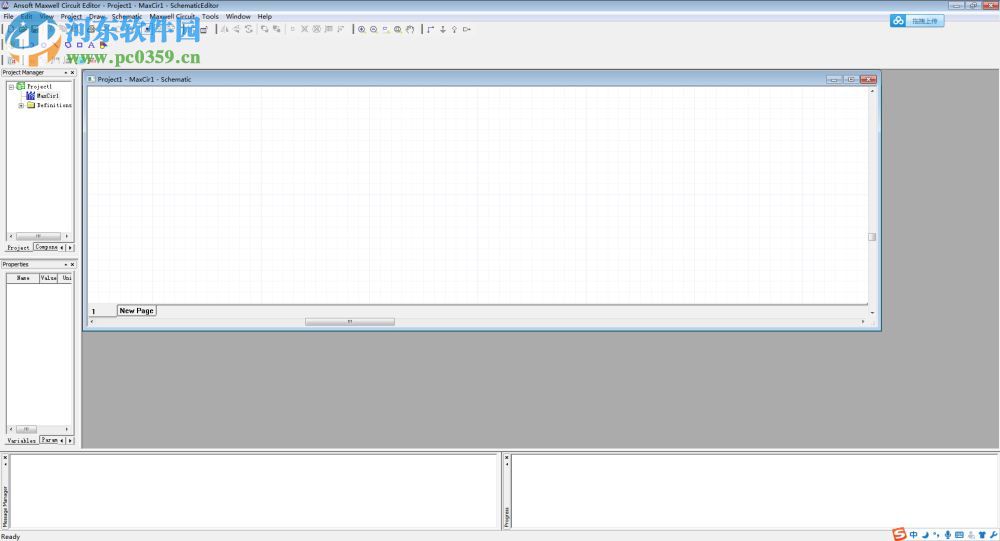Click the Zoom Out magnifier icon
1000x541 pixels.
pyautogui.click(x=374, y=29)
